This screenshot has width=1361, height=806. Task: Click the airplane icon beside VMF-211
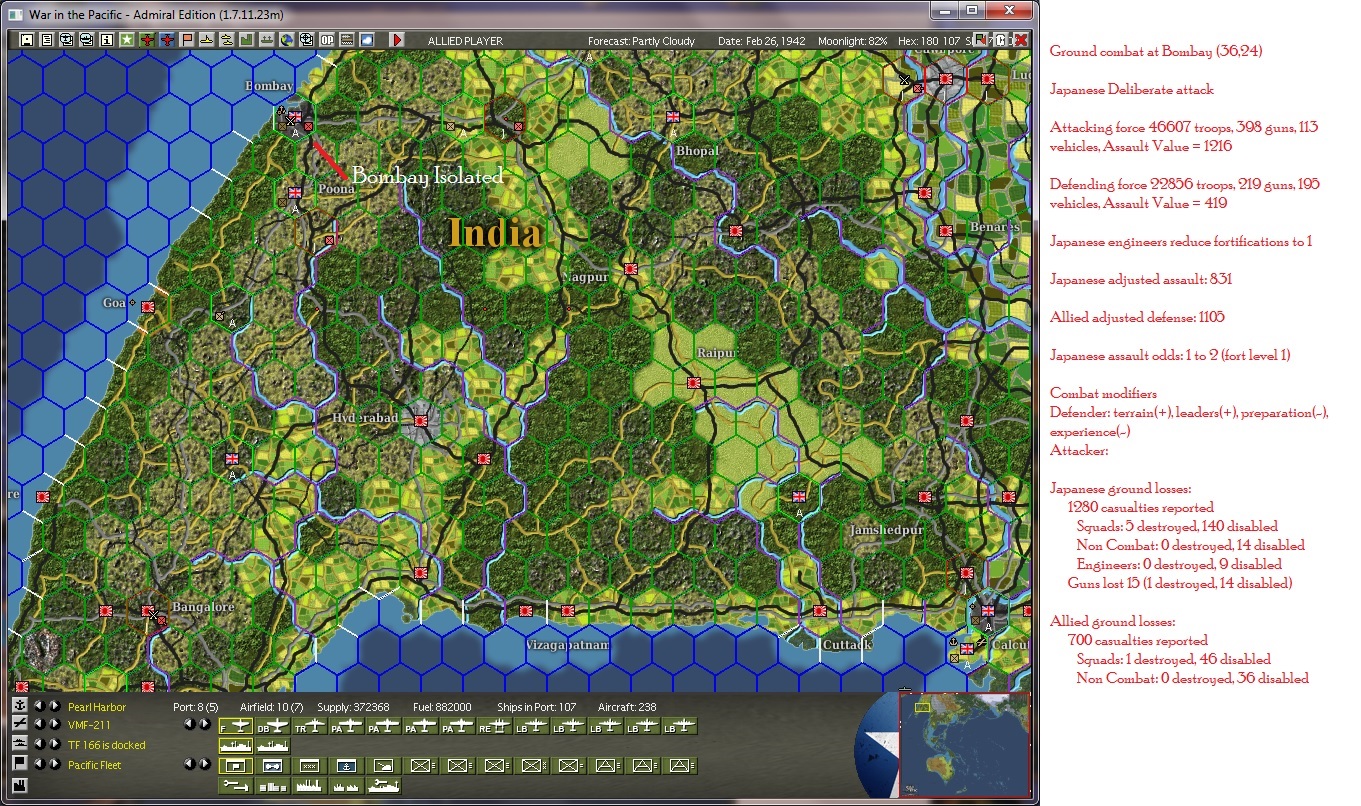tap(20, 724)
